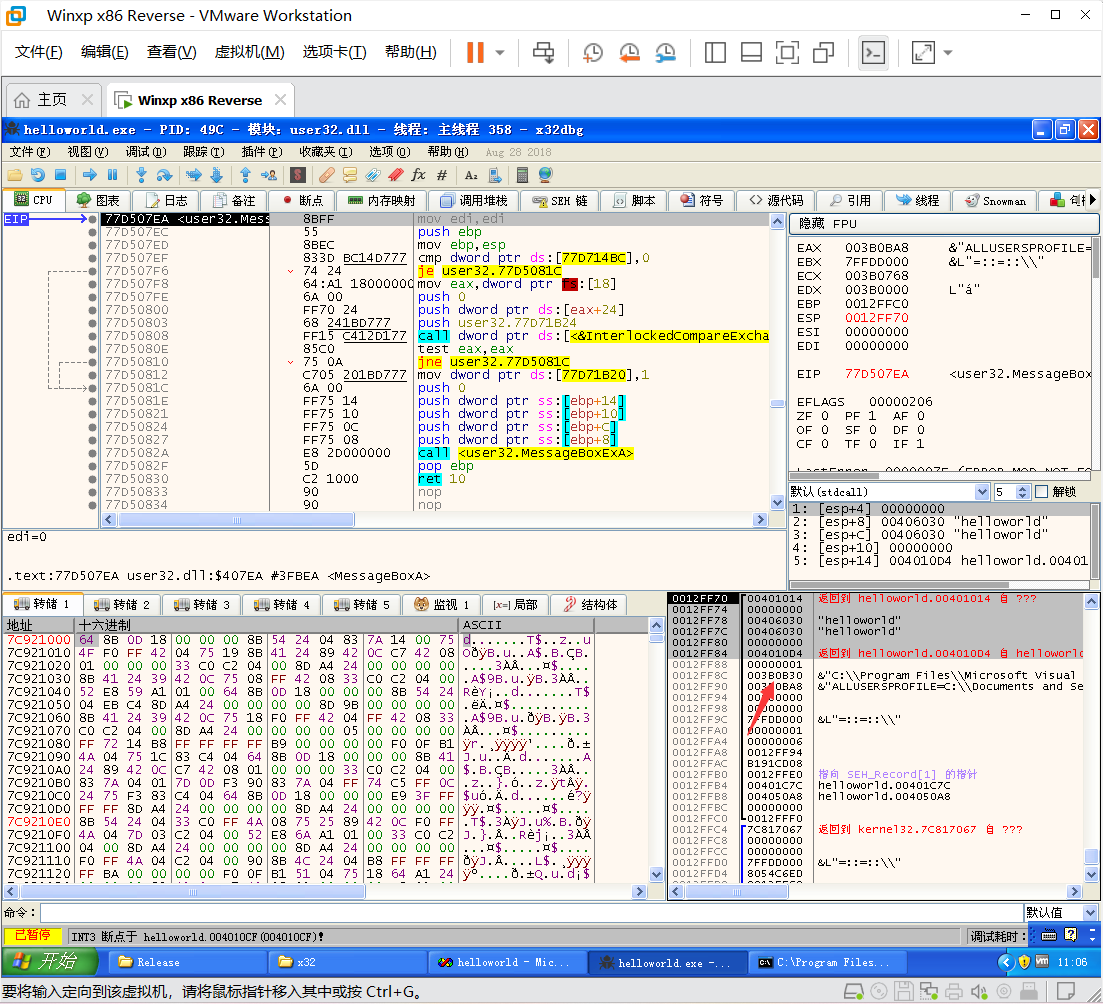Switch to the 结构体 tab
This screenshot has height=1004, width=1103.
pos(589,604)
